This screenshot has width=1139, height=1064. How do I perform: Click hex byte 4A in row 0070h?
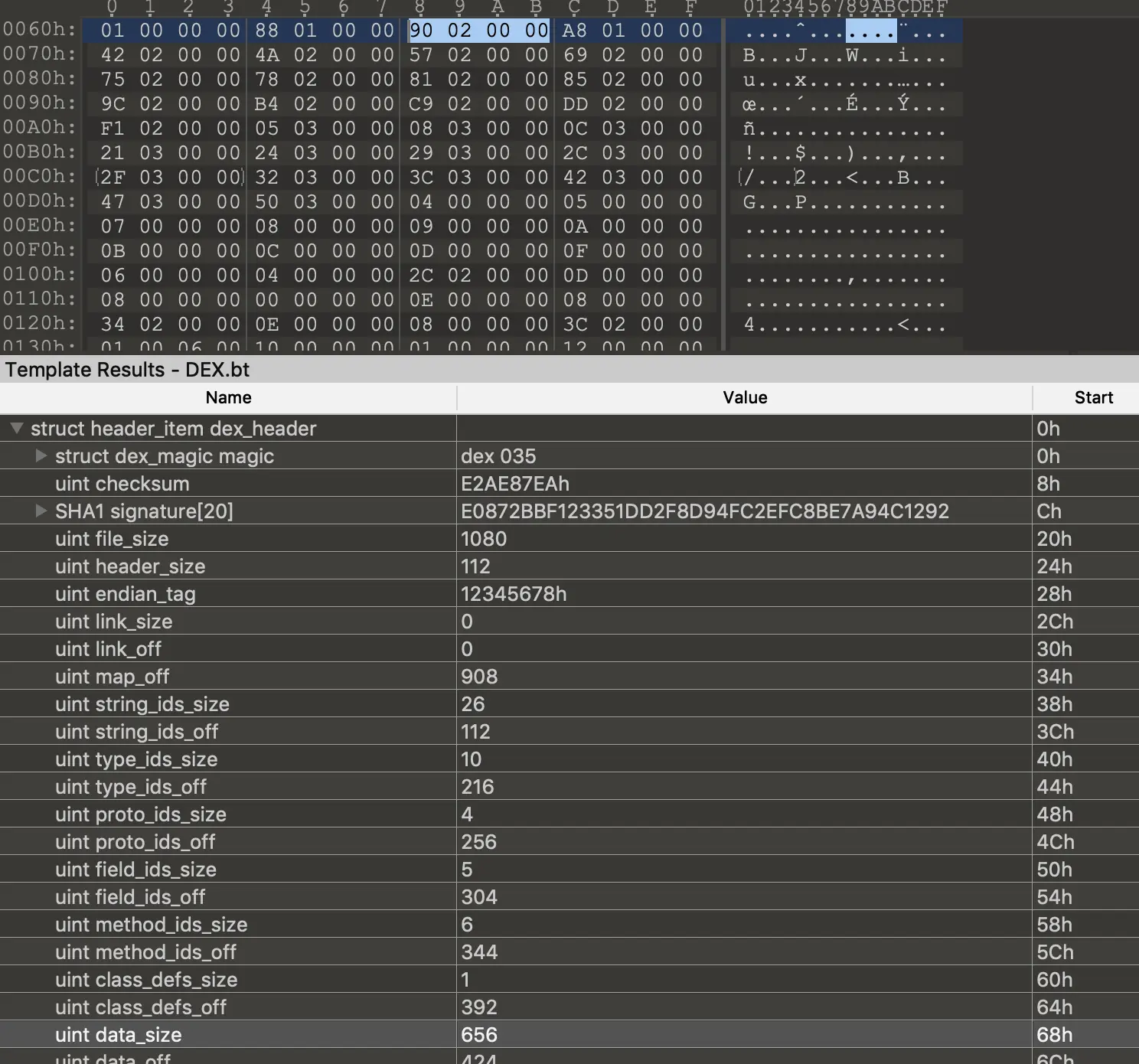(x=267, y=54)
